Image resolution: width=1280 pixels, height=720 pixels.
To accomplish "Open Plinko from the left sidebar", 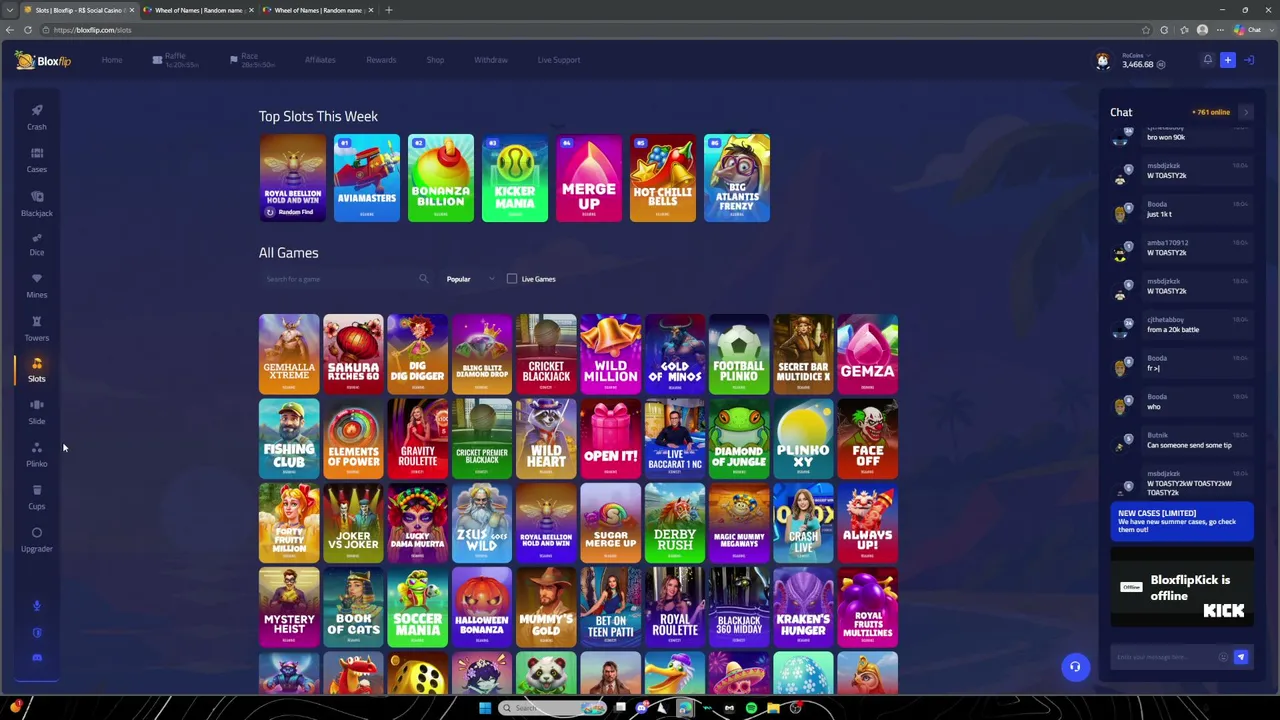I will coord(37,455).
